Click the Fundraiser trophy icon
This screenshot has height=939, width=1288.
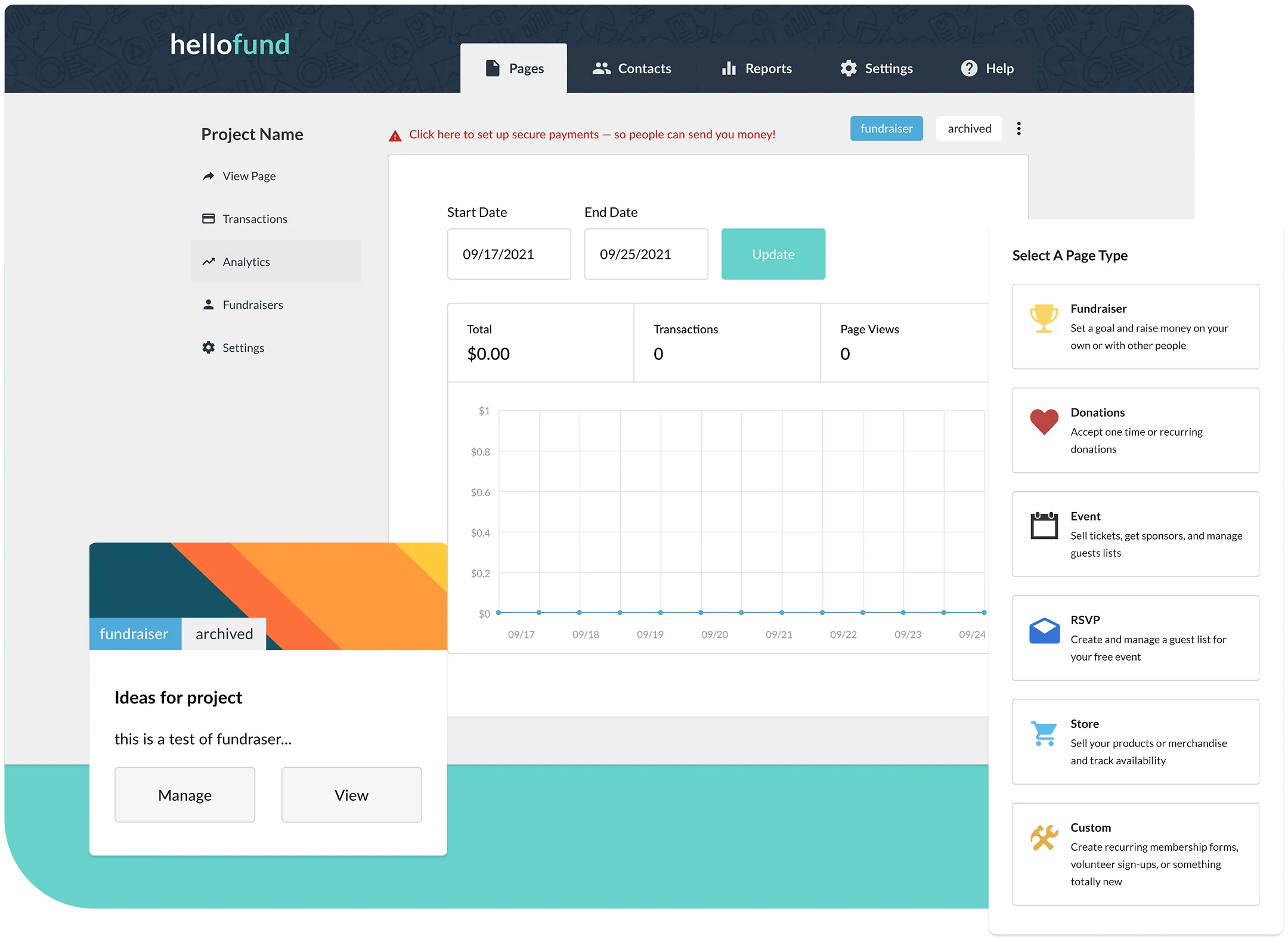tap(1044, 318)
